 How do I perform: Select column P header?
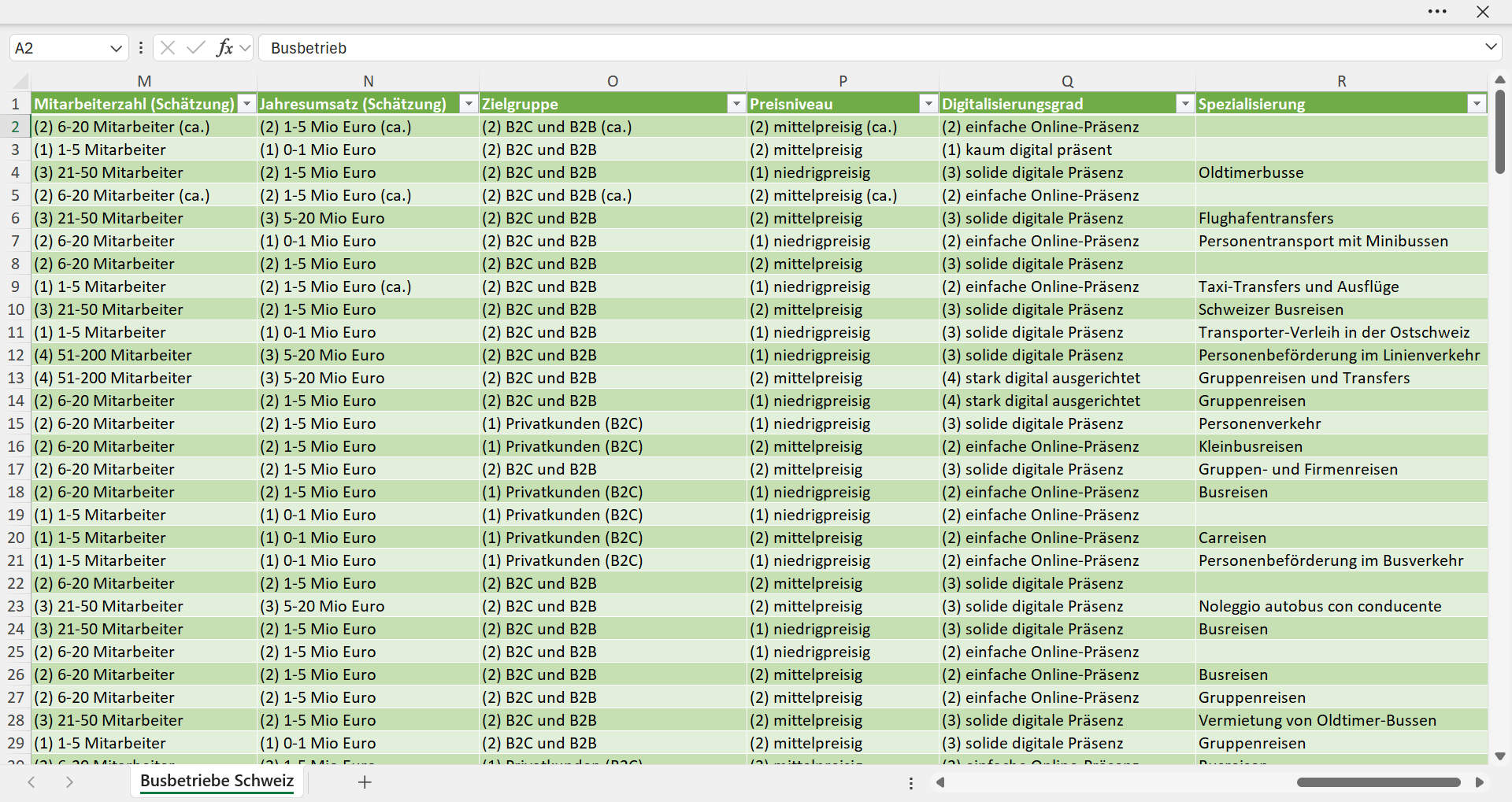click(843, 81)
